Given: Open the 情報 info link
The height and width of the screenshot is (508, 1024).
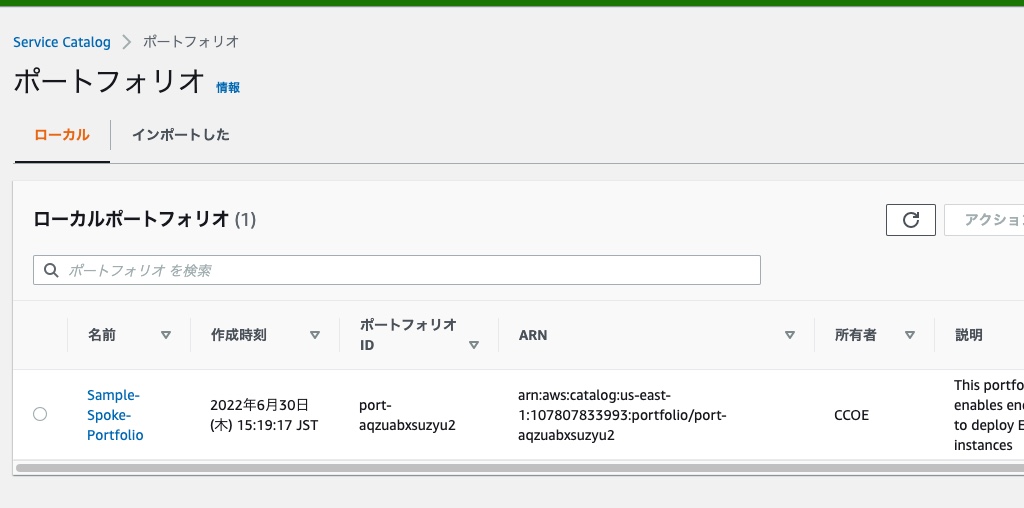Looking at the screenshot, I should (228, 88).
